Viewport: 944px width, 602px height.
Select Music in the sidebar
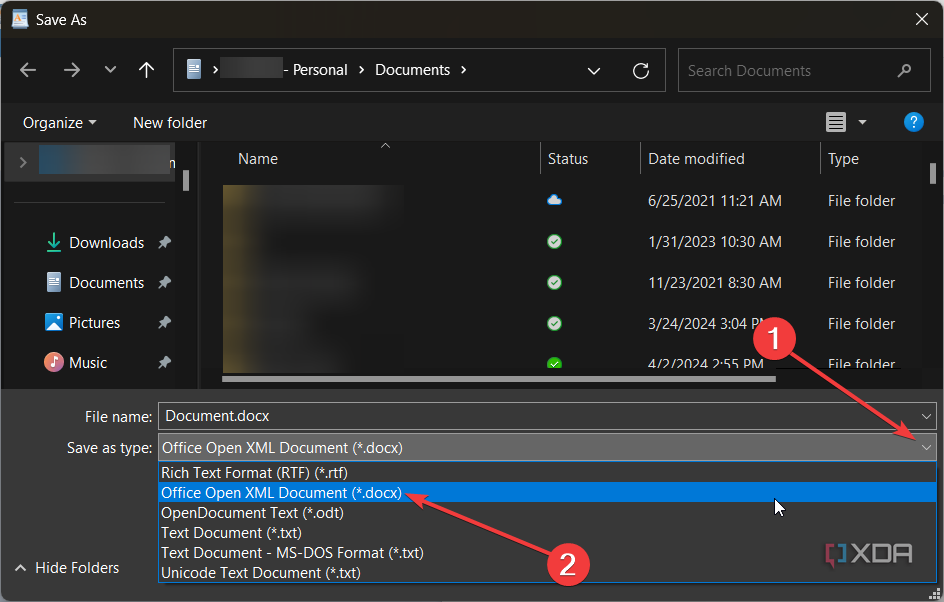[x=90, y=362]
